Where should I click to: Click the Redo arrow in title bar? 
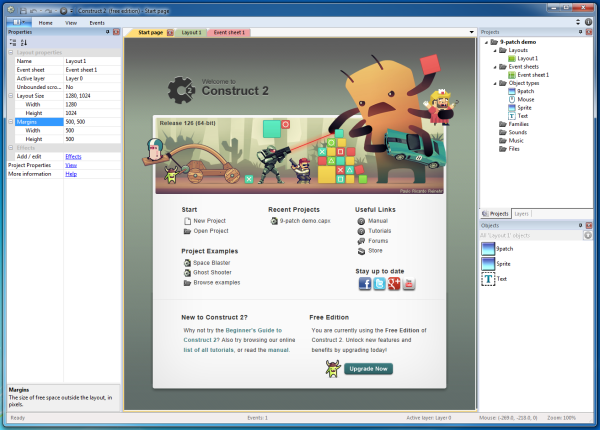pos(48,11)
